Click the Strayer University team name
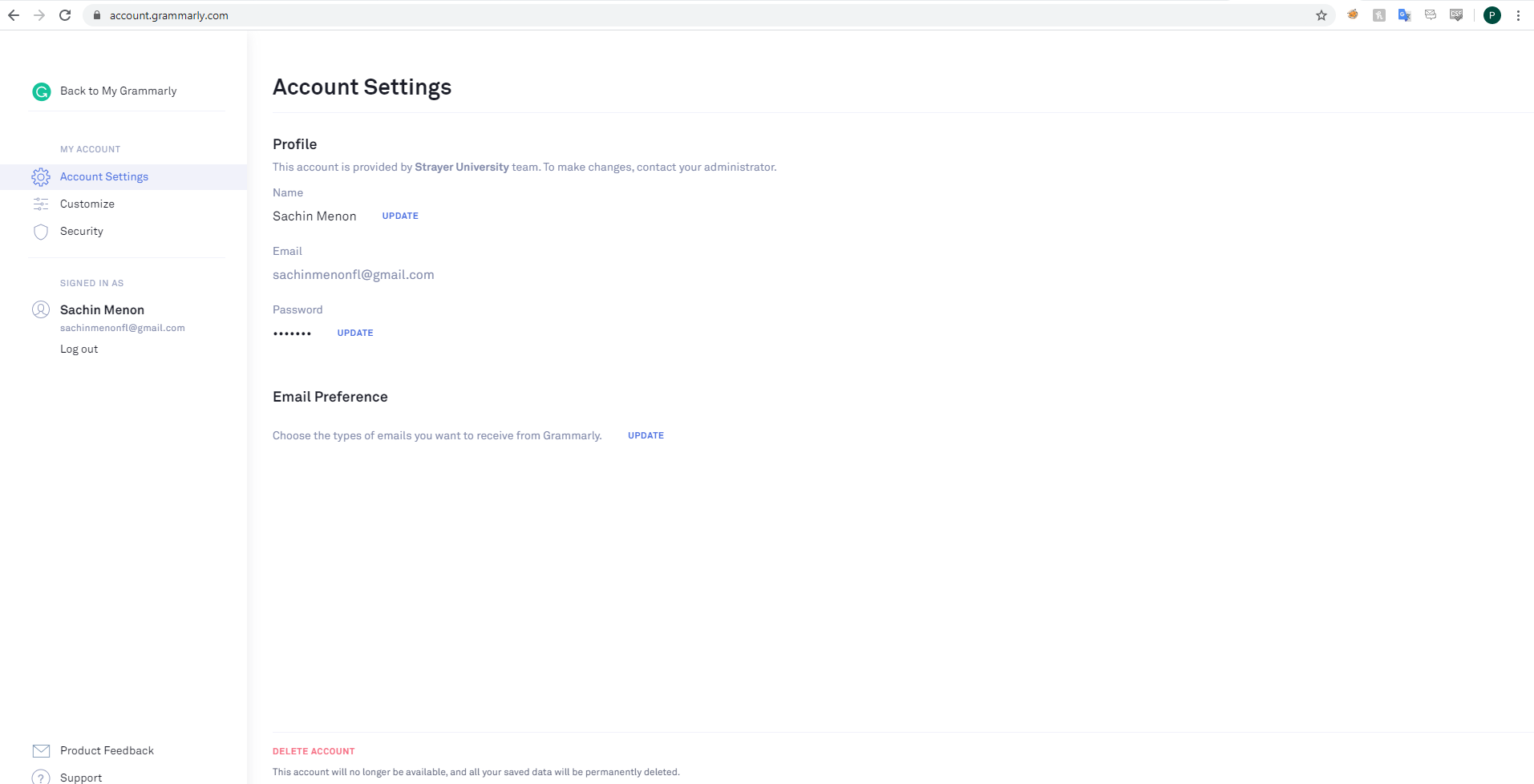Screen dimensions: 1534x784 click(x=462, y=167)
